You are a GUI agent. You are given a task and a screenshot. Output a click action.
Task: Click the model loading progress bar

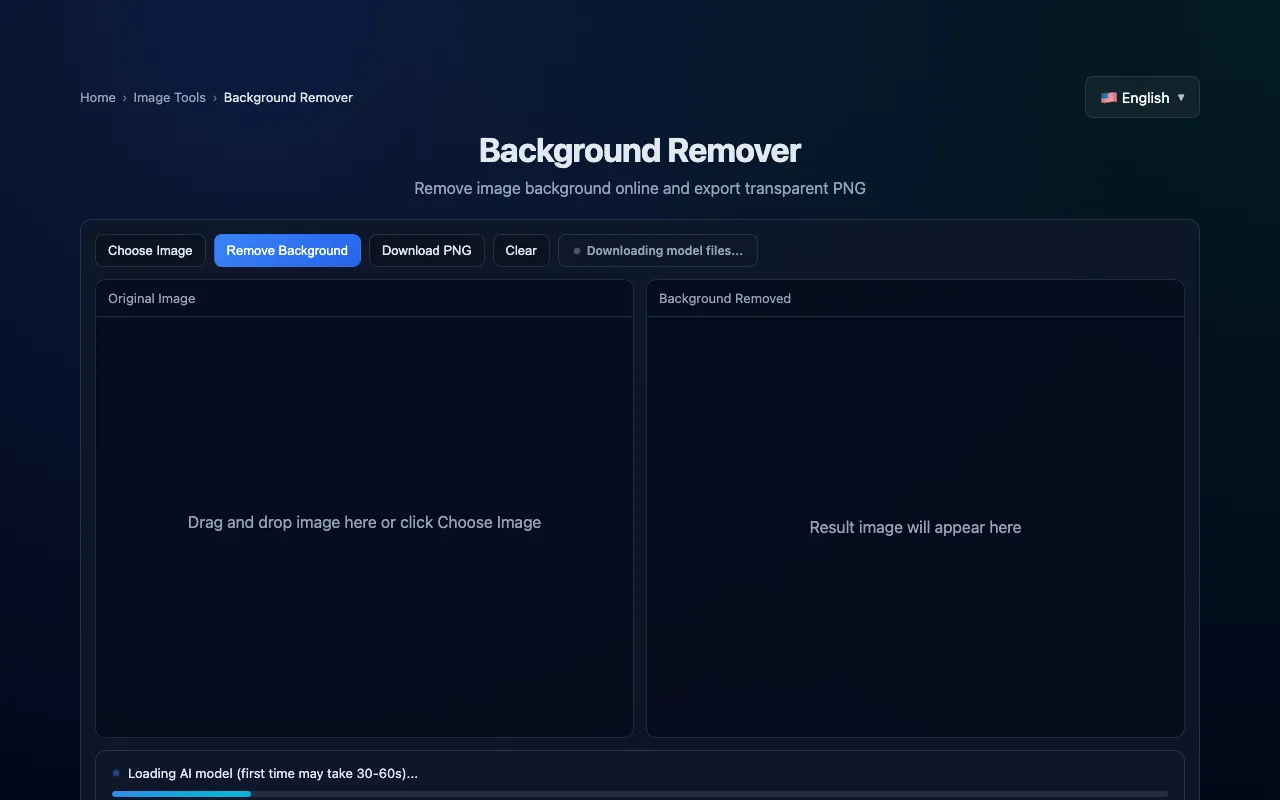click(x=640, y=794)
